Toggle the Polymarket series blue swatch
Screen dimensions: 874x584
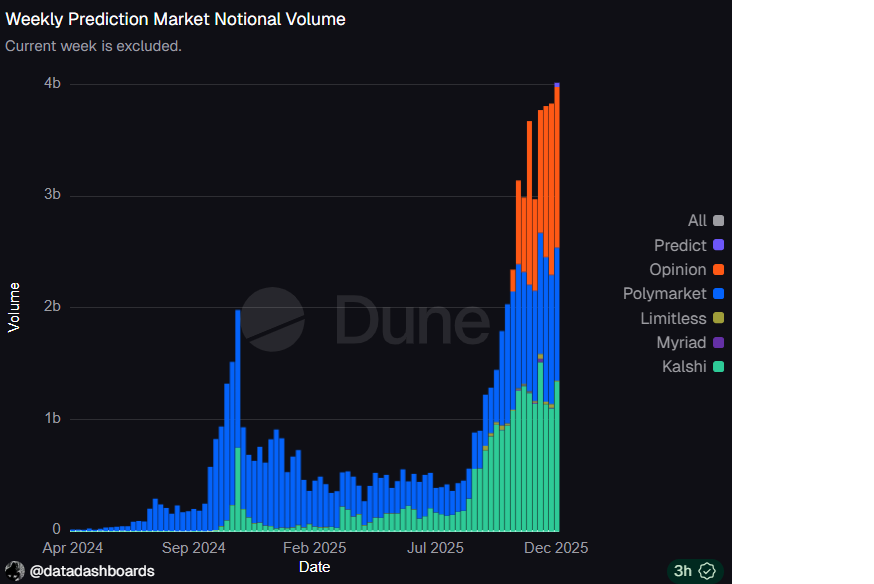[x=718, y=294]
